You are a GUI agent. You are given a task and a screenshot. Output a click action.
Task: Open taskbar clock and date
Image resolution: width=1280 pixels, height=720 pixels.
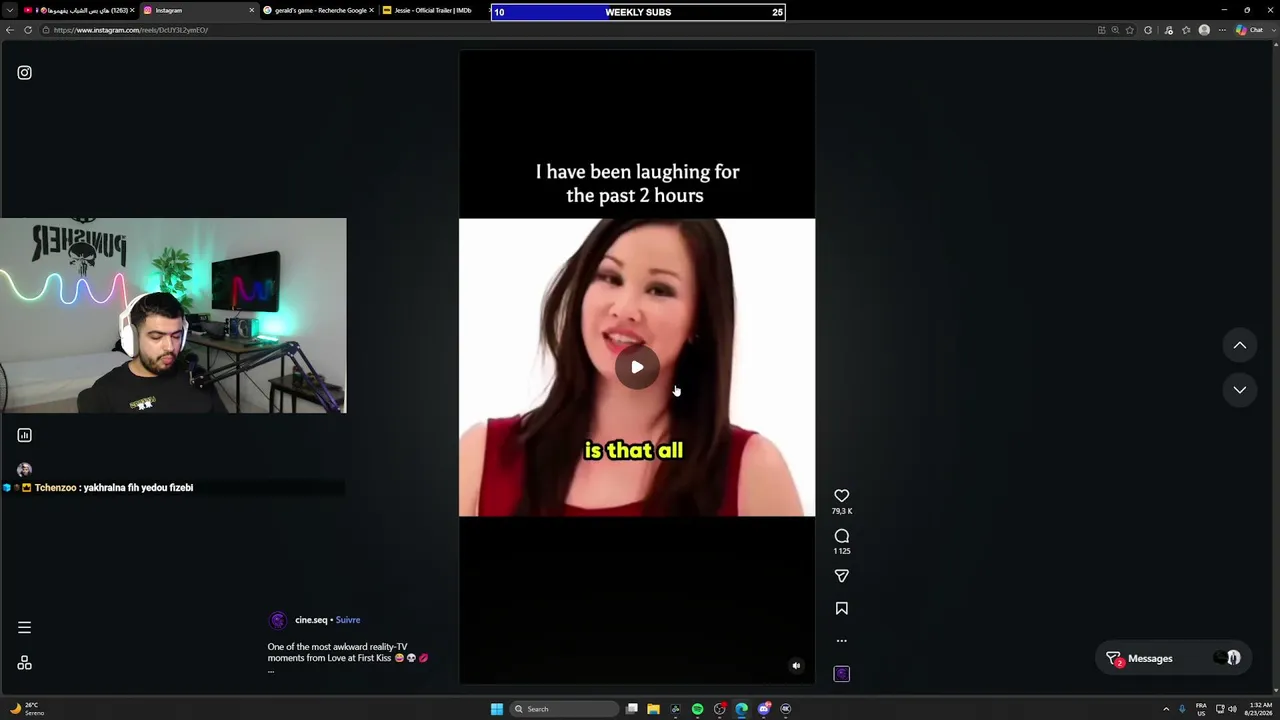point(1260,709)
